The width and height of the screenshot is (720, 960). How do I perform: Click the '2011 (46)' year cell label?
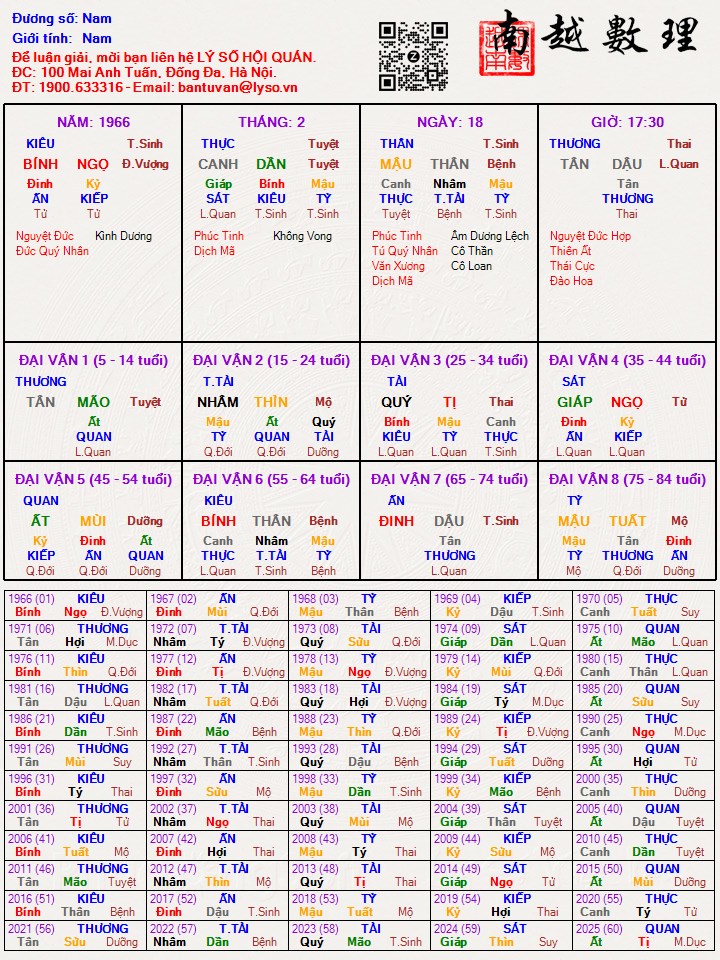click(x=31, y=869)
